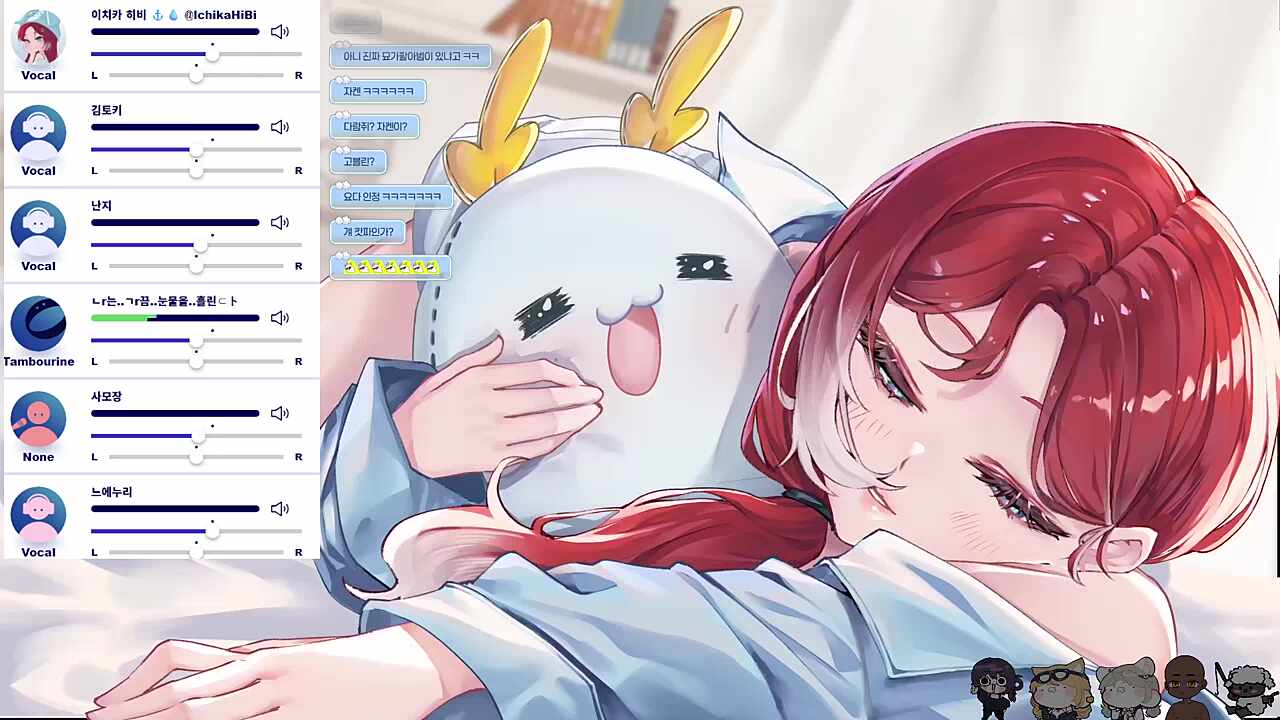Click 김토키's headphone avatar icon
Image resolution: width=1280 pixels, height=720 pixels.
click(x=38, y=133)
